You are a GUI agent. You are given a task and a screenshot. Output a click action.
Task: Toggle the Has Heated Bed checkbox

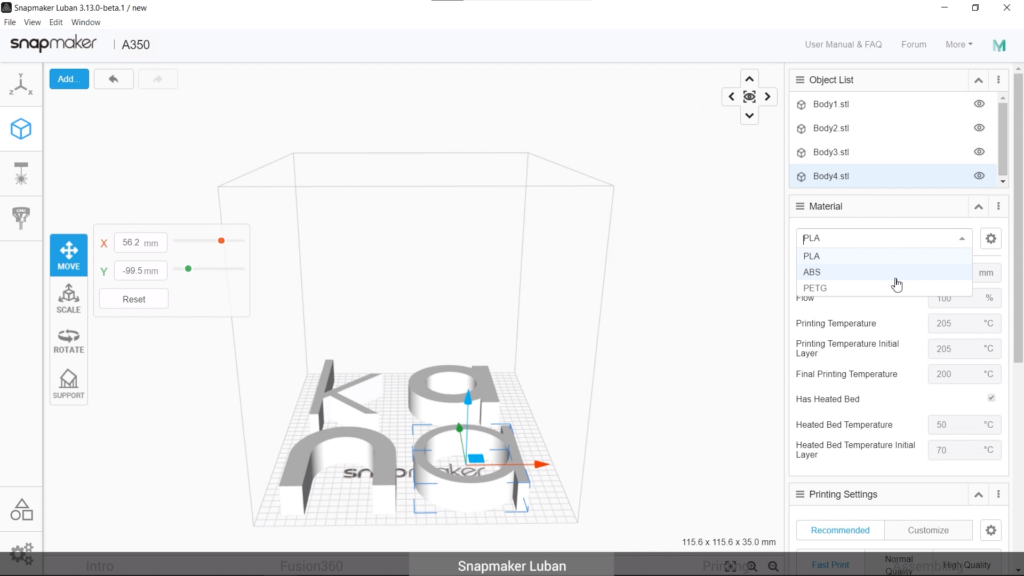point(991,398)
